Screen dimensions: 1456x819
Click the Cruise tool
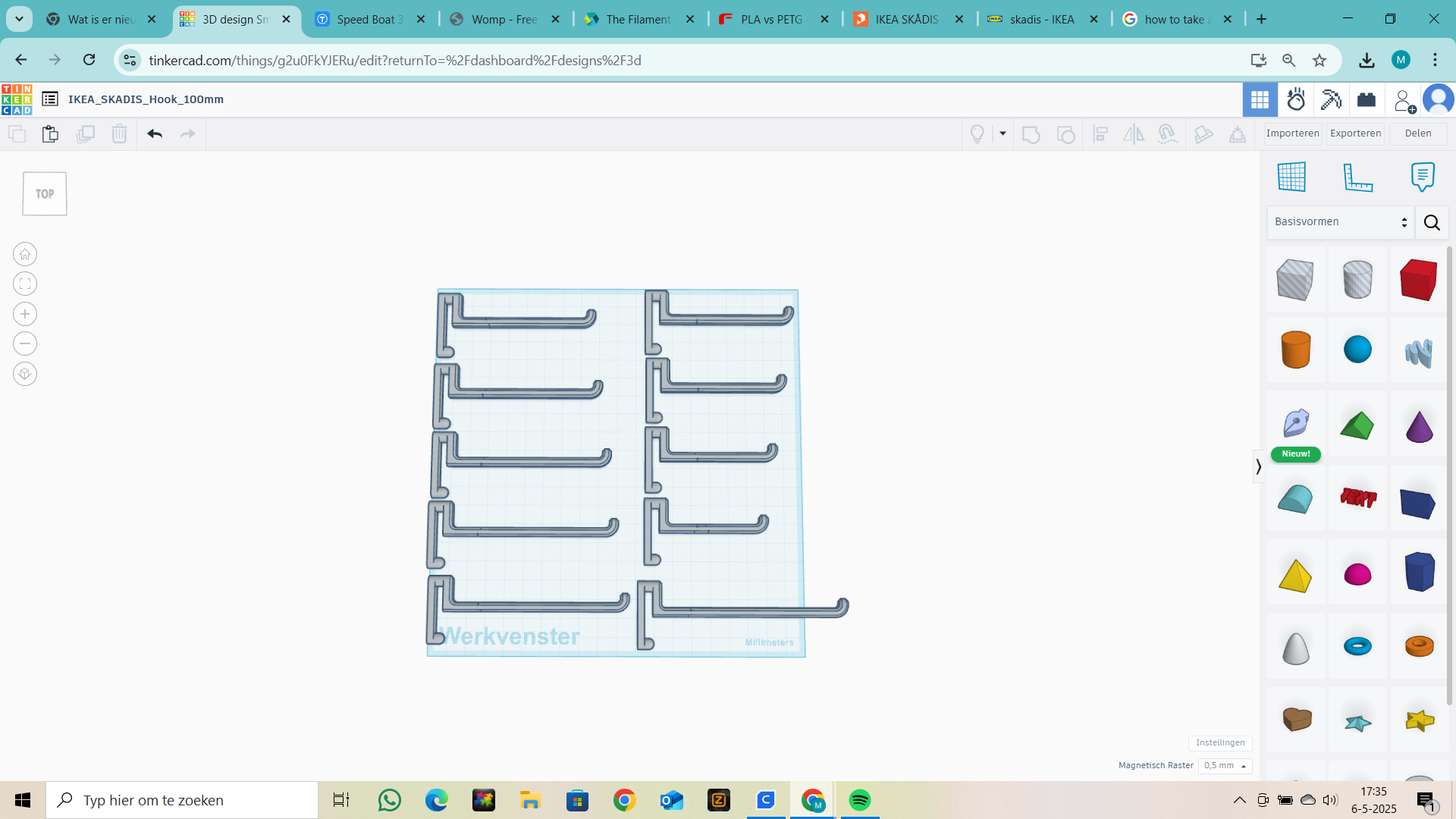1168,135
